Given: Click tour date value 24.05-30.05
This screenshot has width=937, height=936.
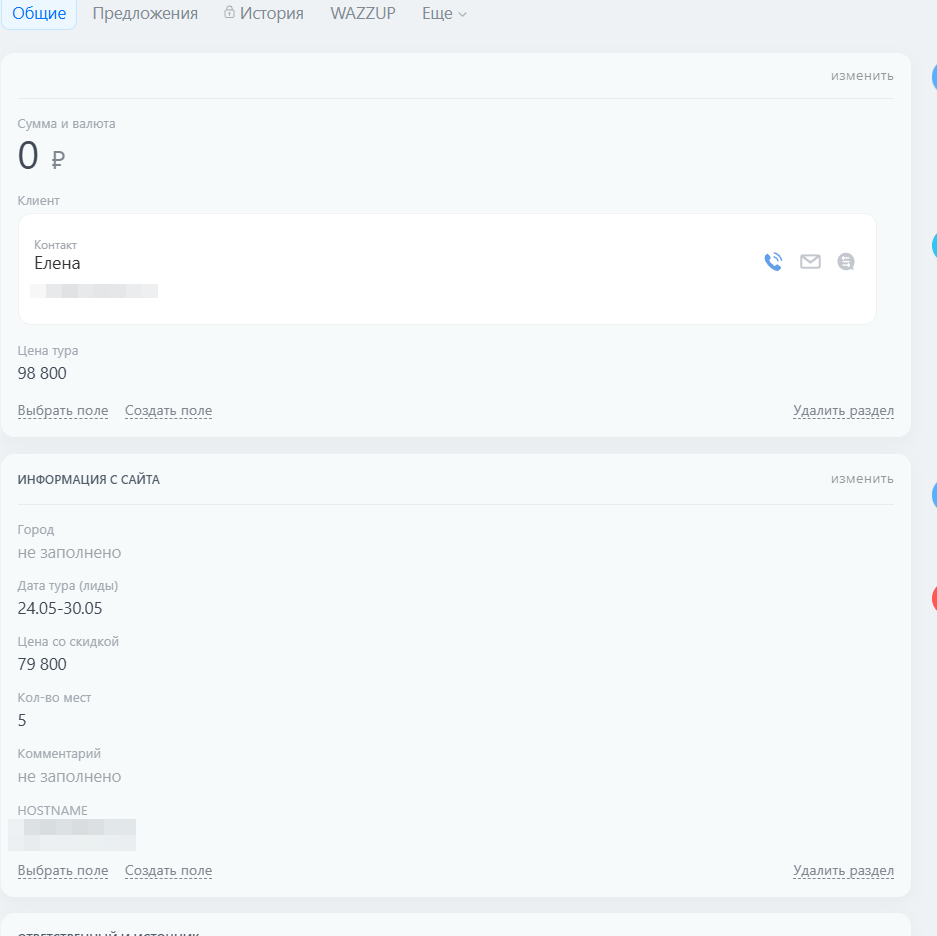Looking at the screenshot, I should 60,608.
